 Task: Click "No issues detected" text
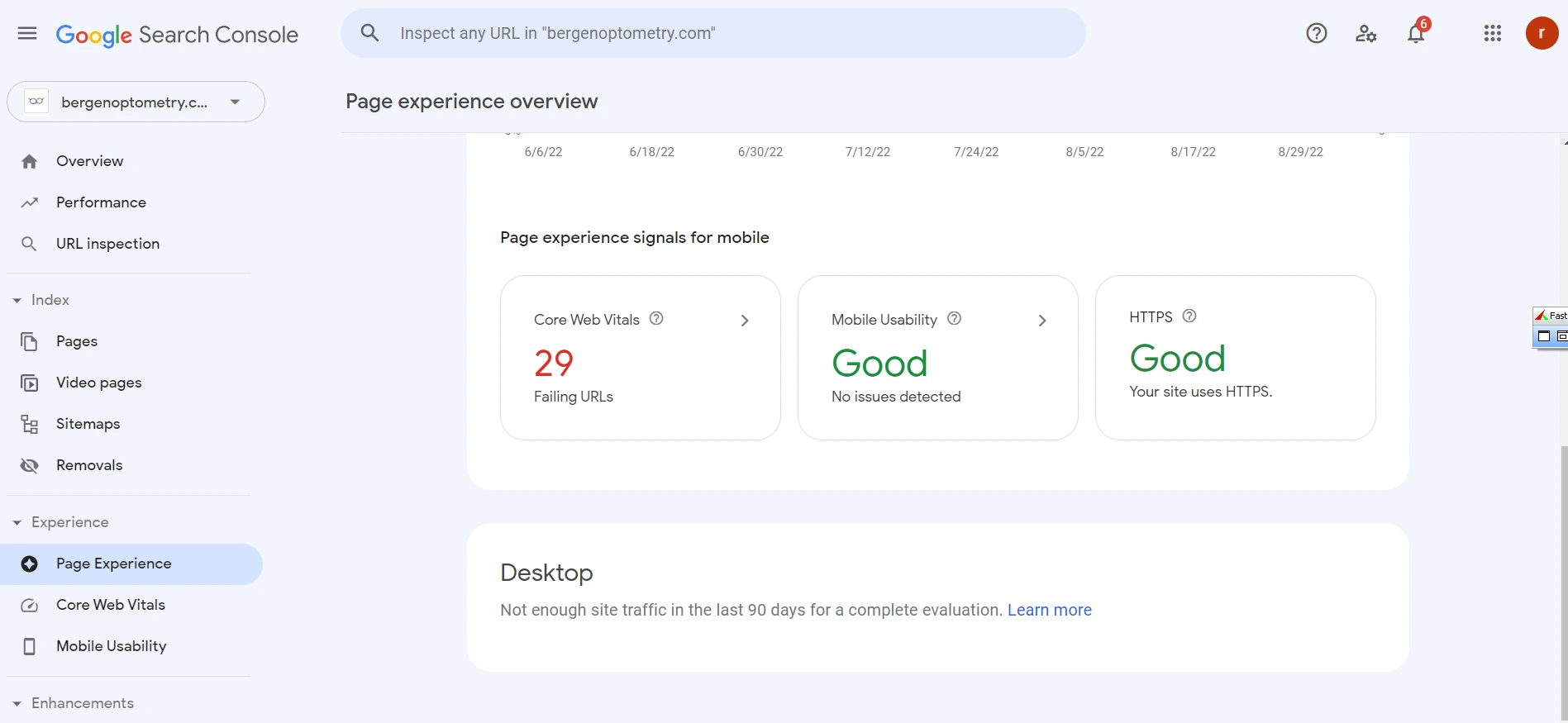click(896, 397)
